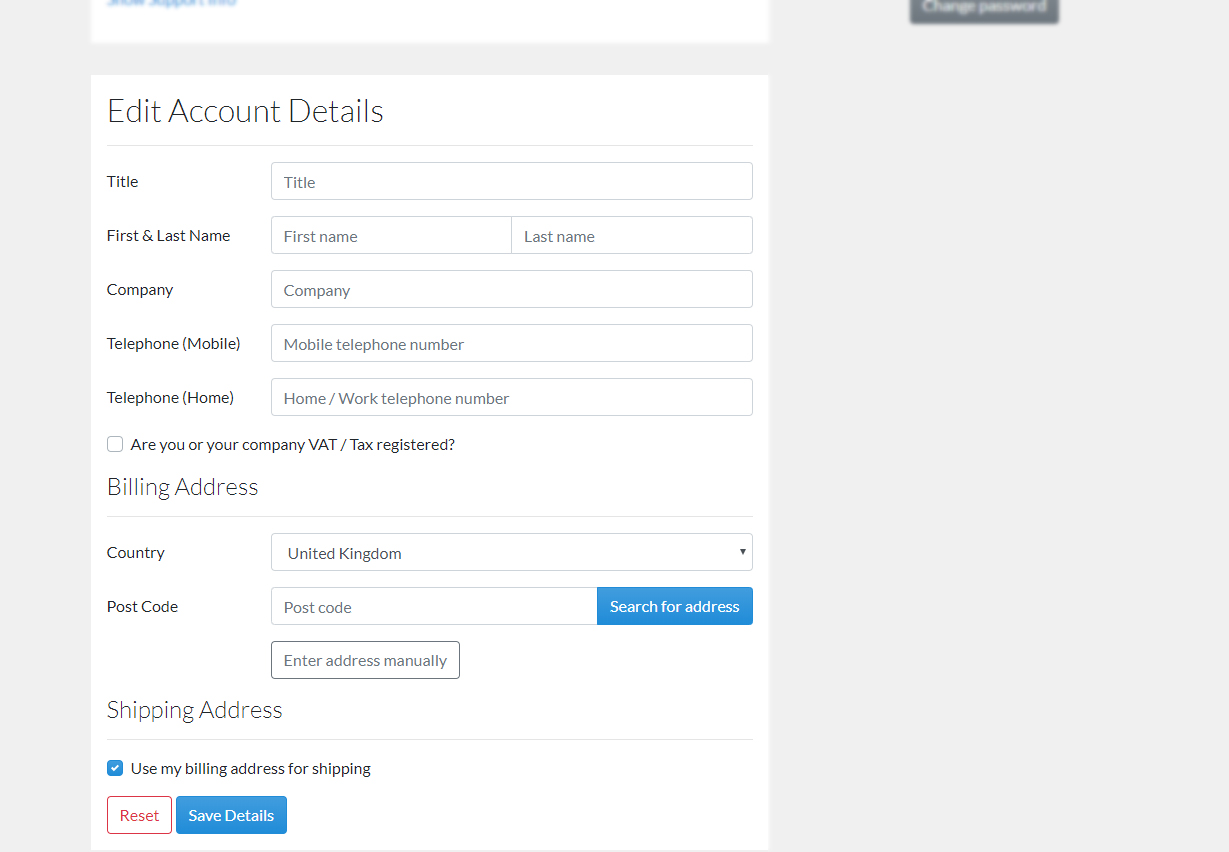Click into the First name text box
This screenshot has width=1229, height=852.
point(391,236)
